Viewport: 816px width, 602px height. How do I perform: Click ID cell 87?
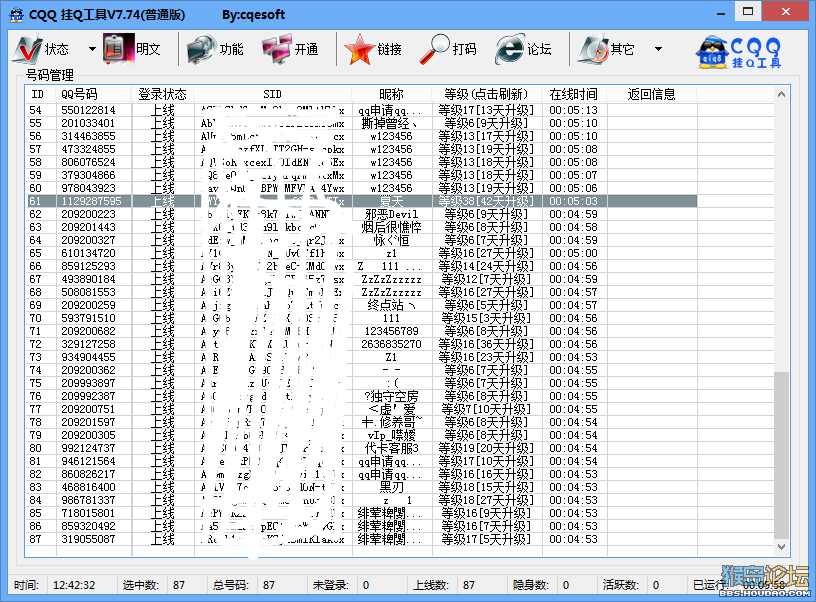(35, 540)
